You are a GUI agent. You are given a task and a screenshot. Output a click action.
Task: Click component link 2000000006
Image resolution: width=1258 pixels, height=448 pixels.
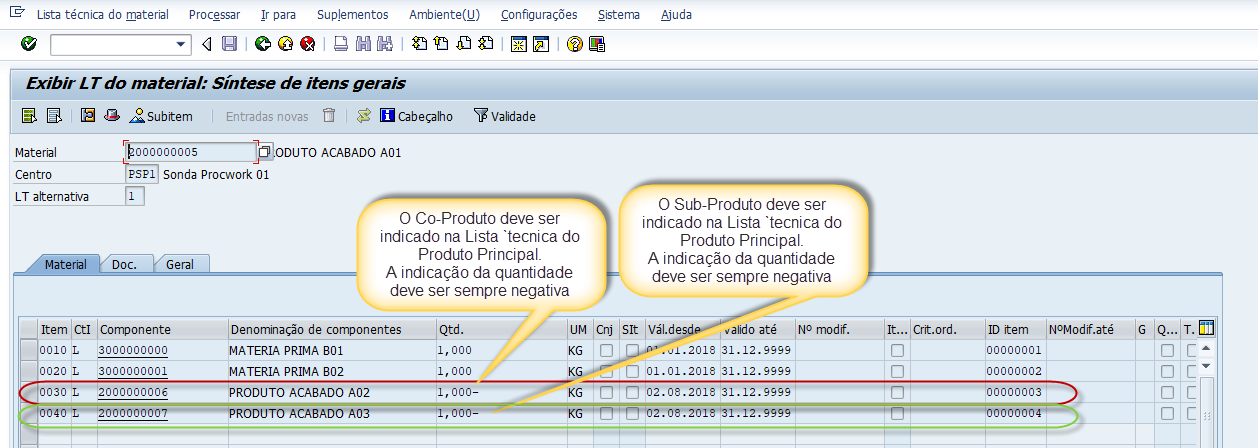point(132,392)
